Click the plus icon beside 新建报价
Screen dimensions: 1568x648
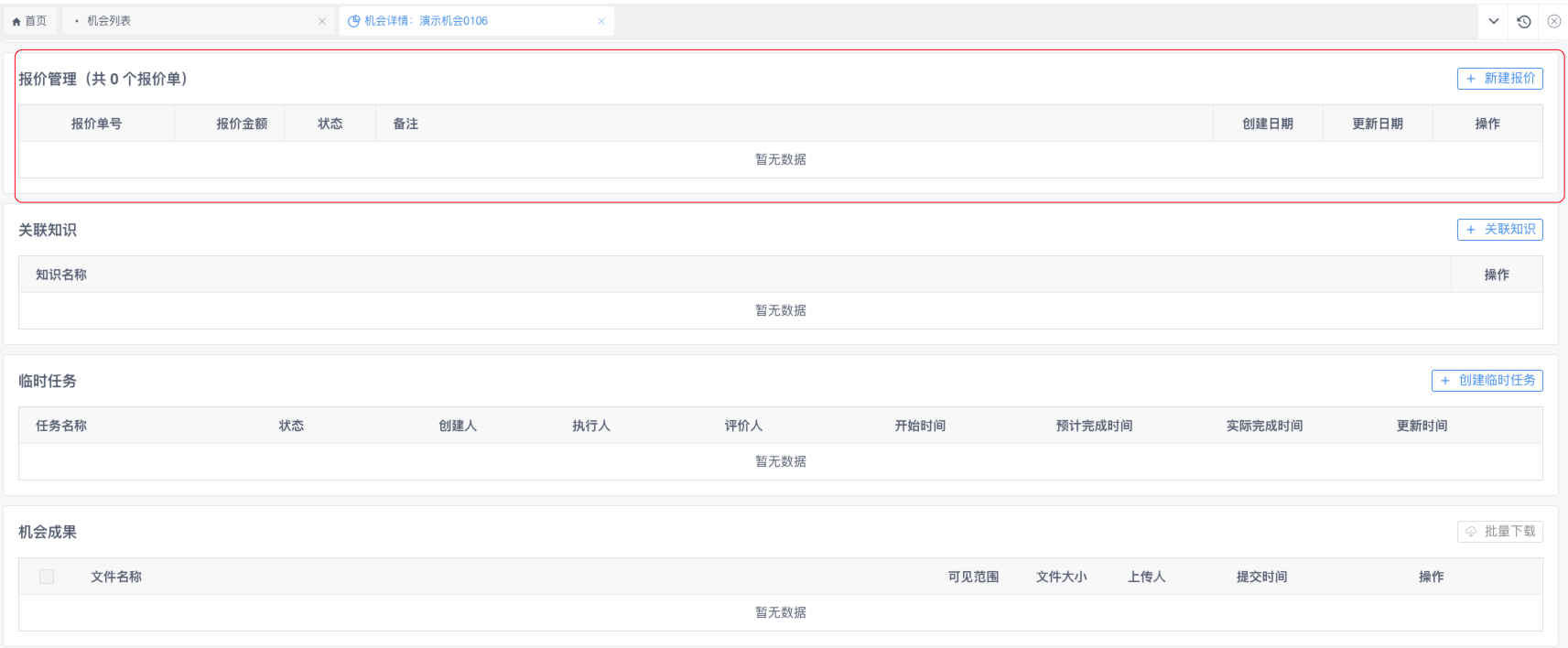tap(1471, 79)
